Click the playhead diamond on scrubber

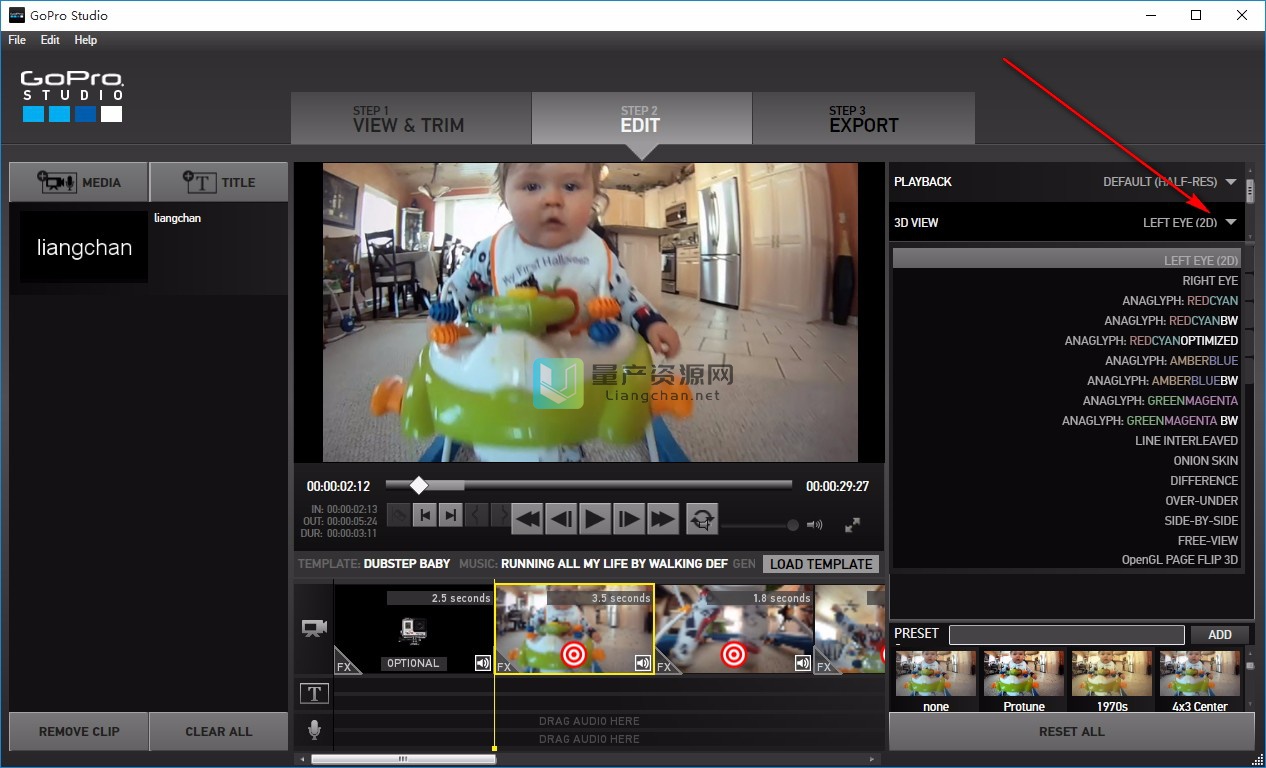pos(419,485)
